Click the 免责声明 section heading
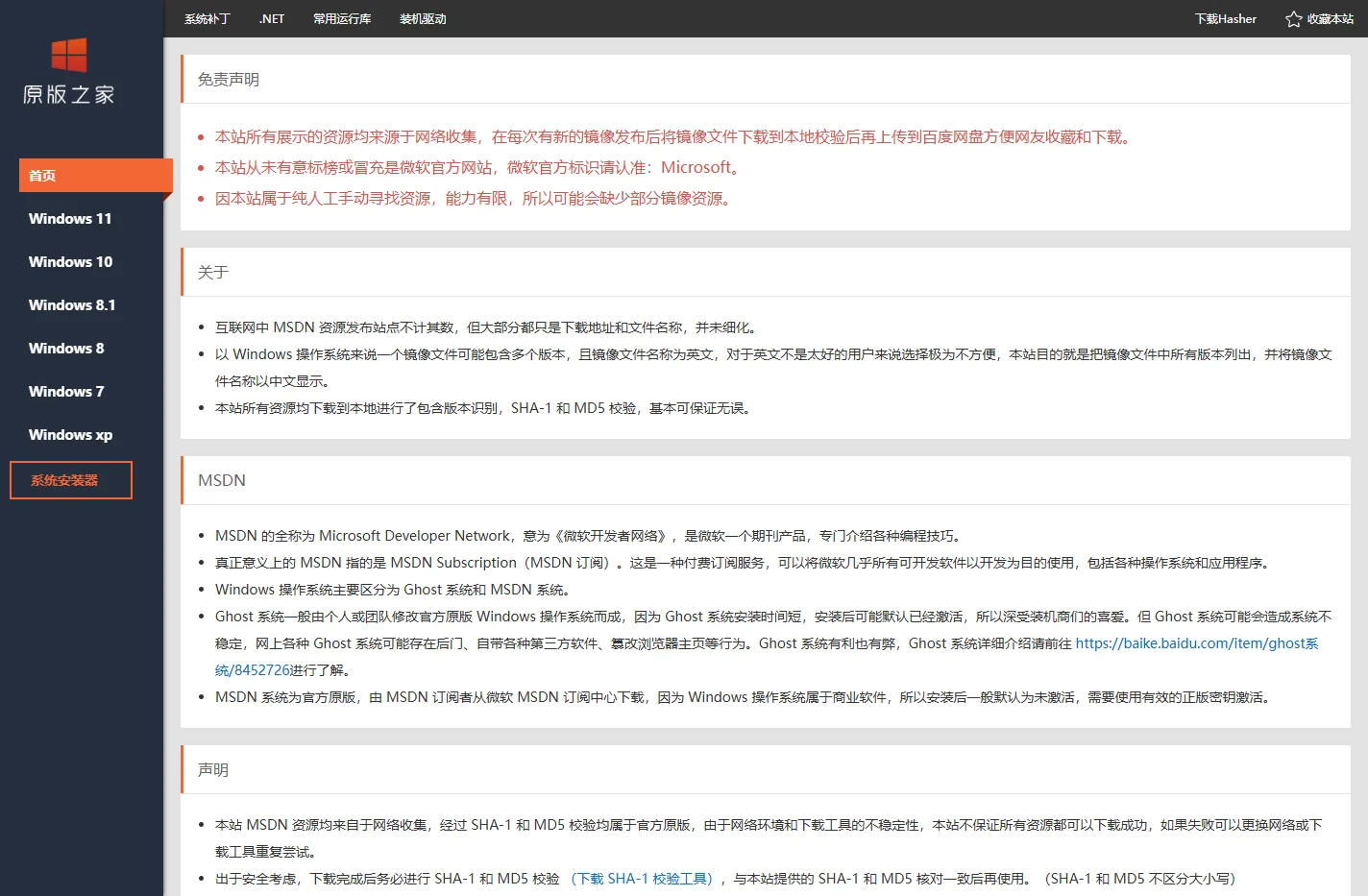The height and width of the screenshot is (896, 1368). (x=229, y=80)
